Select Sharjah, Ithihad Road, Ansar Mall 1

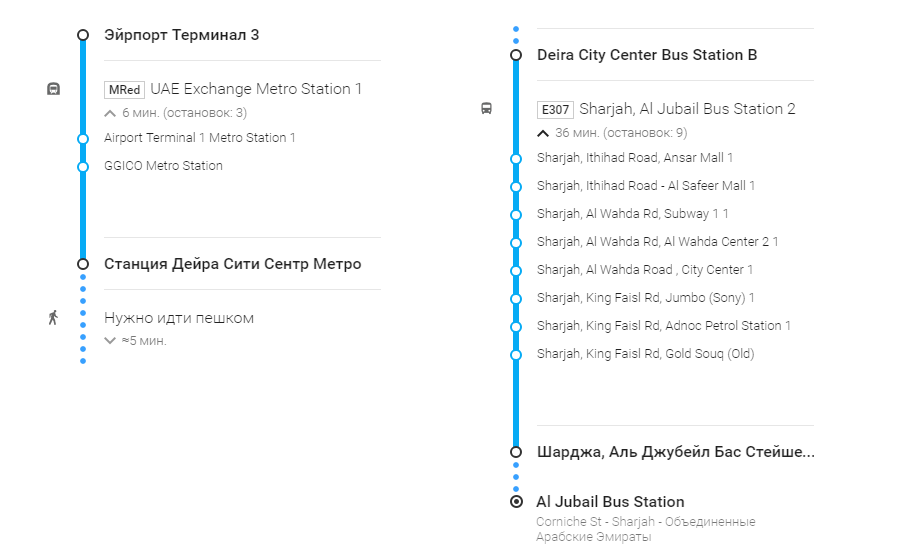coord(634,158)
